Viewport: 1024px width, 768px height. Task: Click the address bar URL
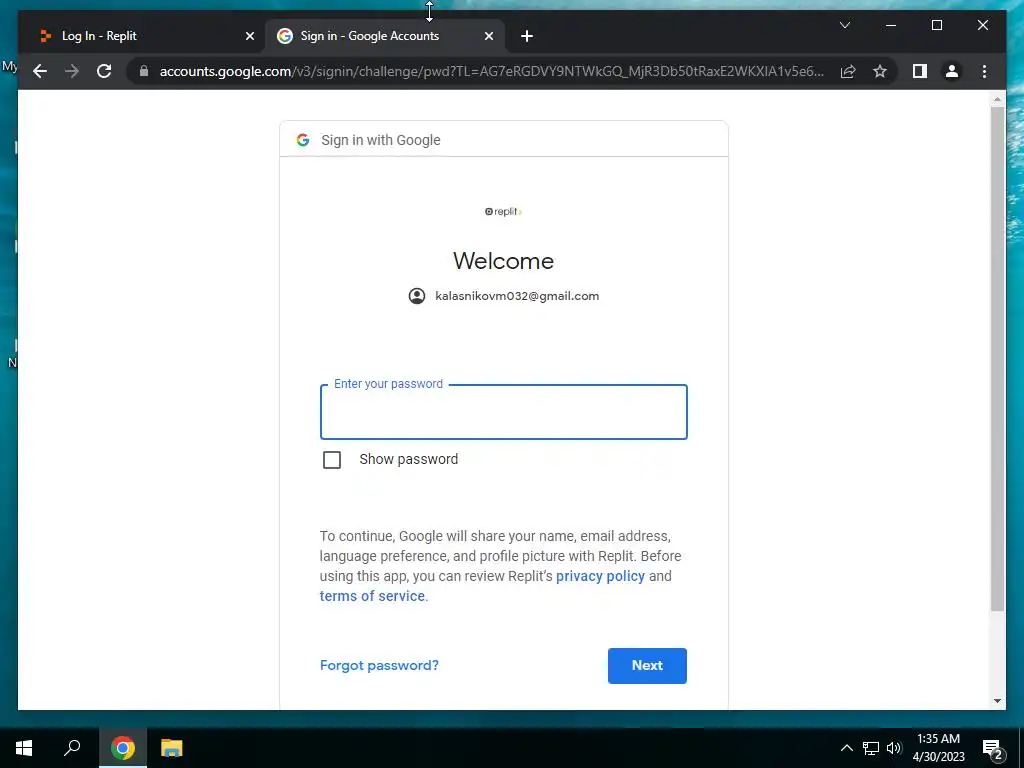tap(491, 71)
